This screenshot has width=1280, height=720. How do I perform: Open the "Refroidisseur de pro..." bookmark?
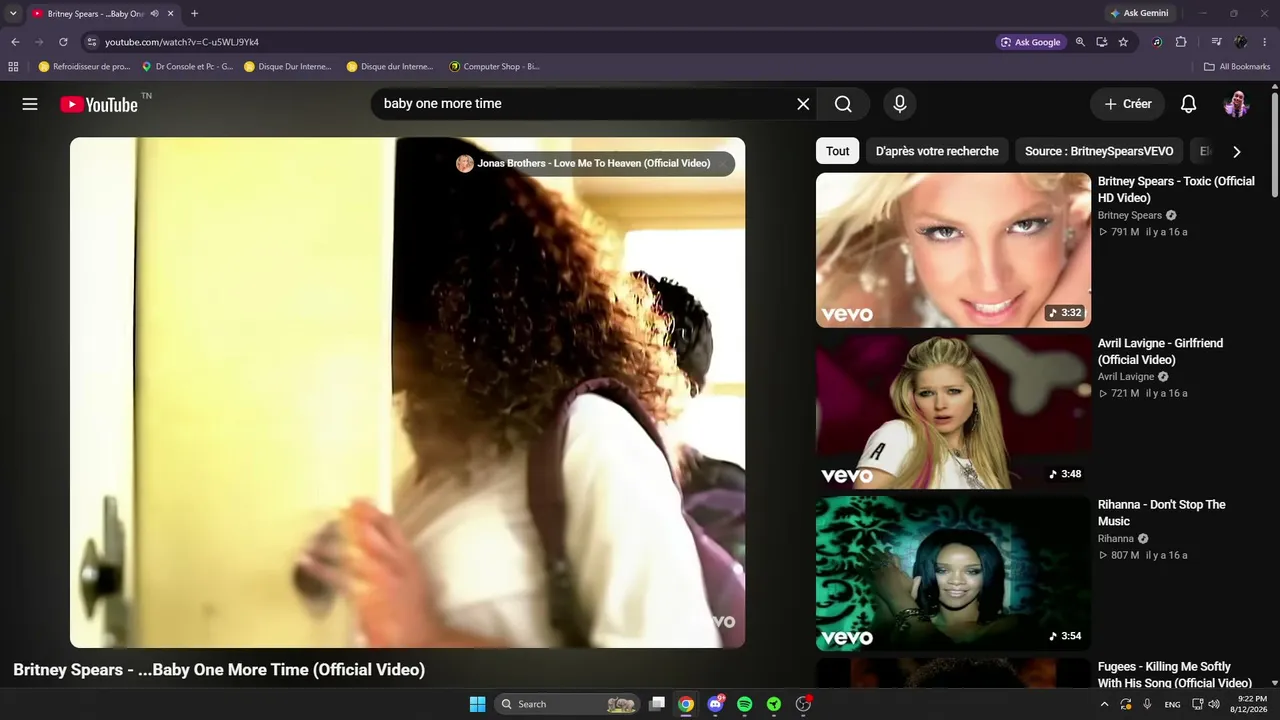84,67
